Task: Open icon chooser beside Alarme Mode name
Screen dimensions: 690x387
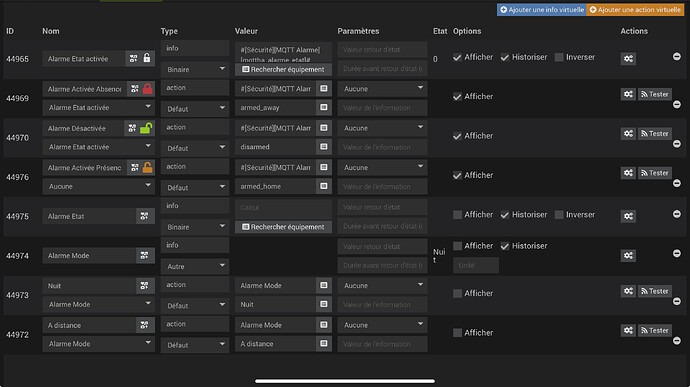Action: click(144, 255)
